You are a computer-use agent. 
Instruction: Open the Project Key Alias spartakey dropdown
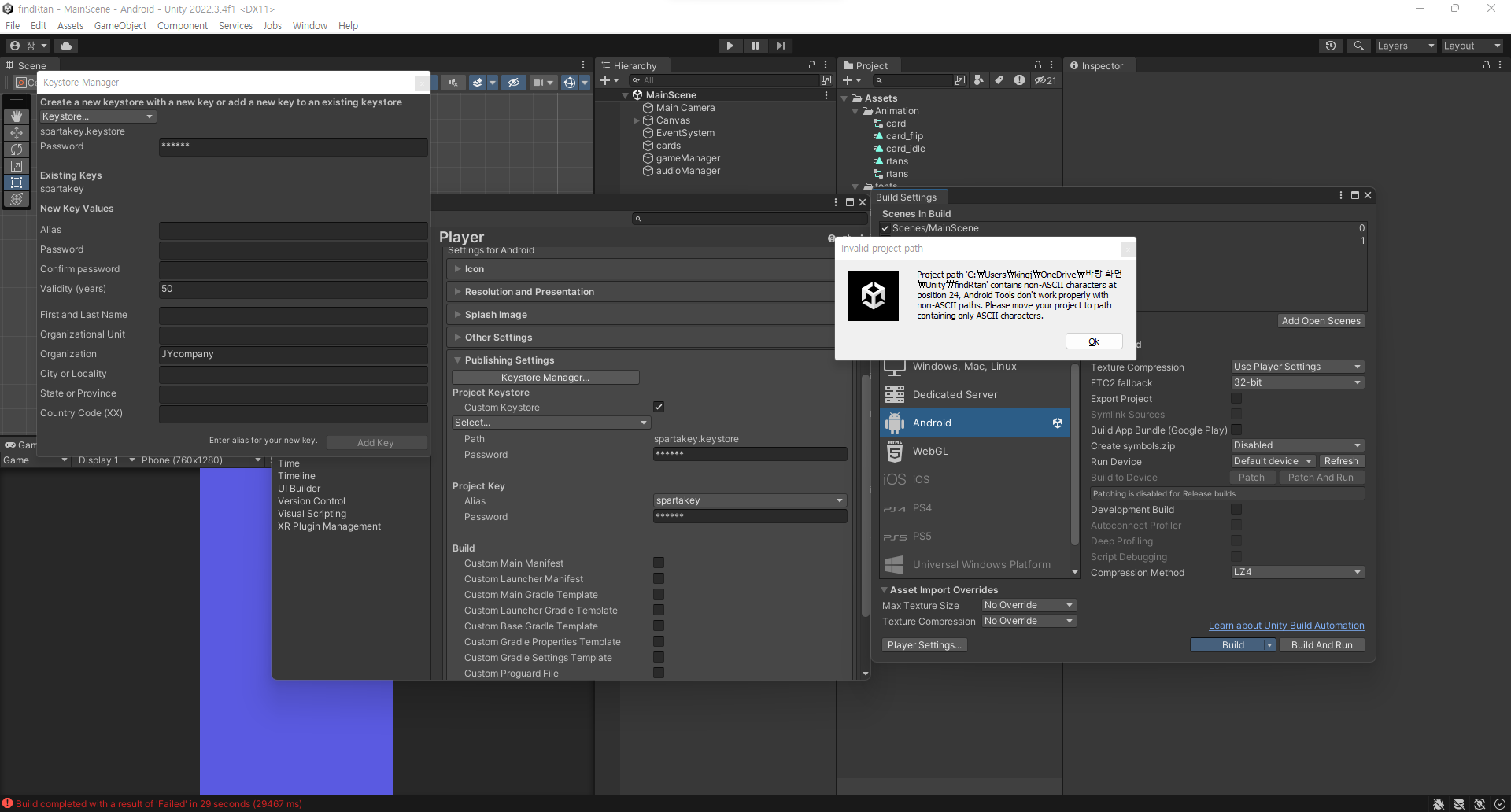[x=750, y=500]
